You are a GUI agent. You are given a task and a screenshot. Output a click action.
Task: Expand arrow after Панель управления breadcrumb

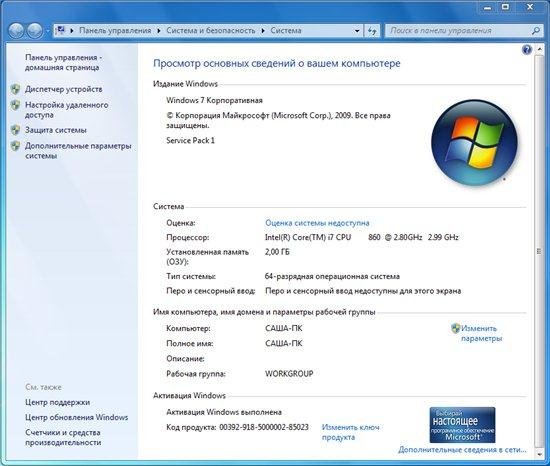tap(159, 31)
